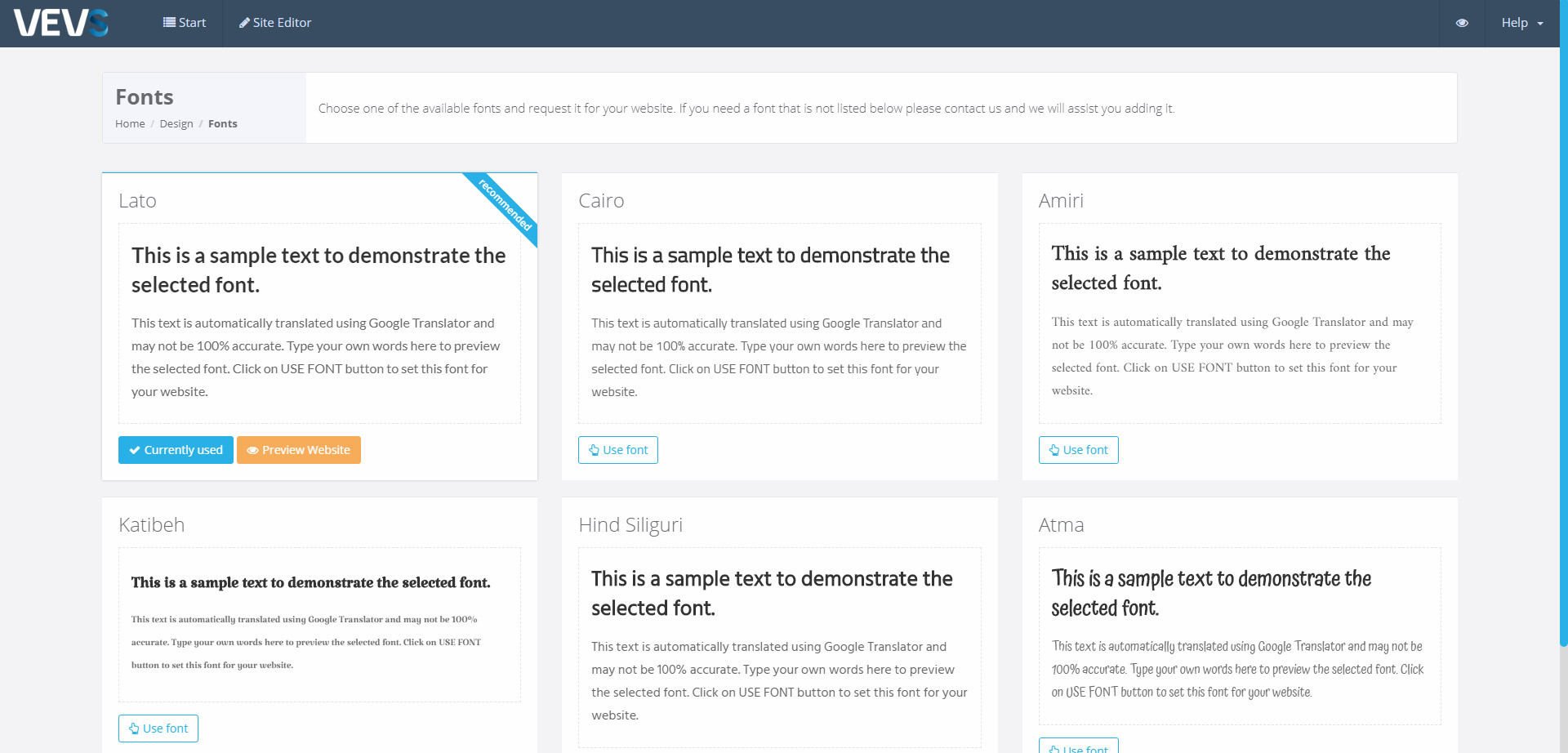The width and height of the screenshot is (1568, 753).
Task: Click the VEVS logo
Action: coord(61,23)
